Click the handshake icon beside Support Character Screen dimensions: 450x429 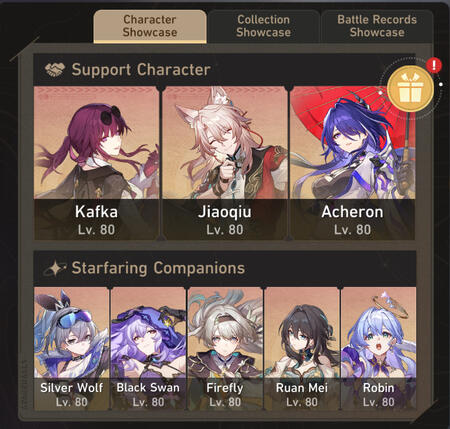[55, 70]
